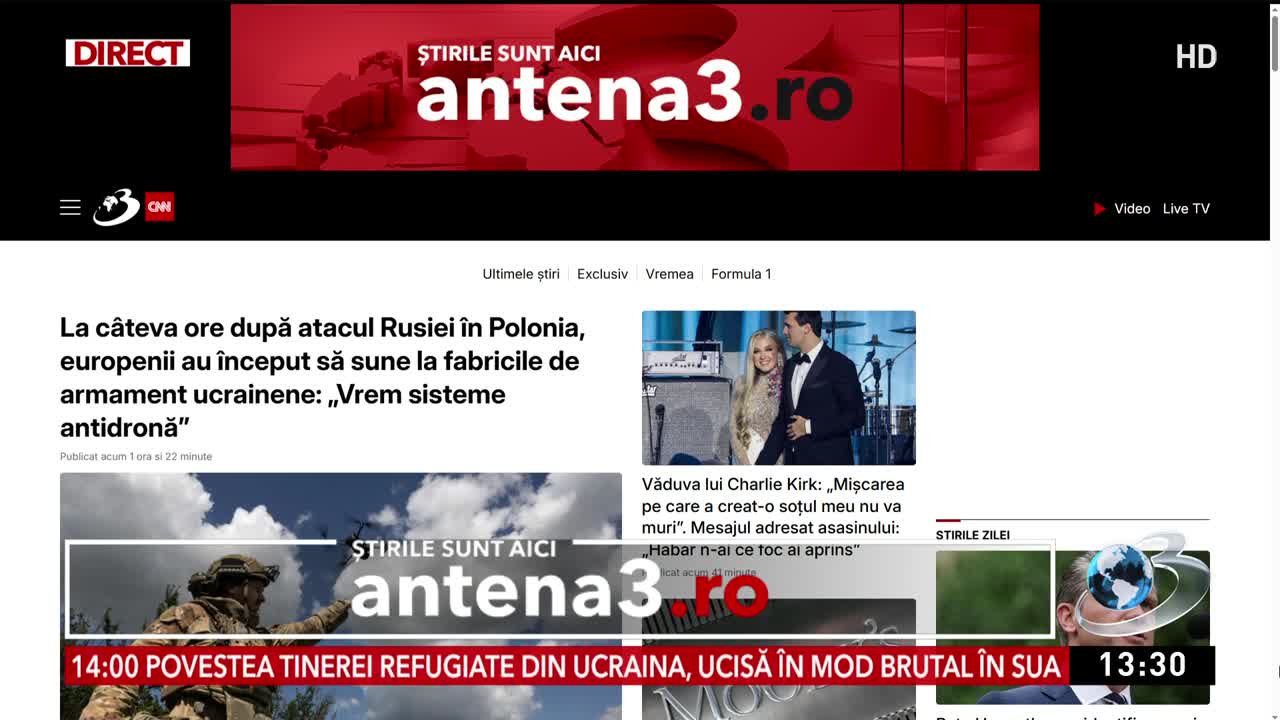
Task: Open headline about atacul Rusiei în Polonia
Action: pyautogui.click(x=322, y=377)
